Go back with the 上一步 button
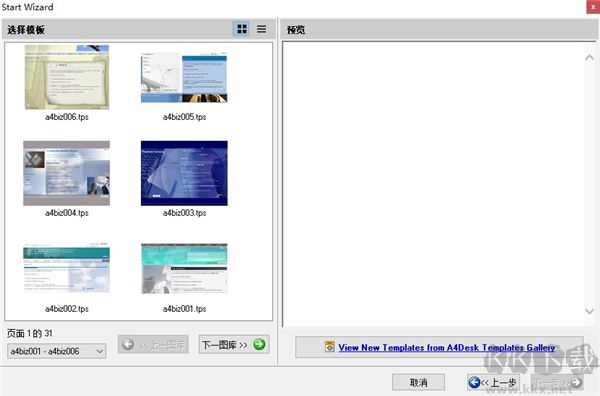600x396 pixels. point(493,382)
